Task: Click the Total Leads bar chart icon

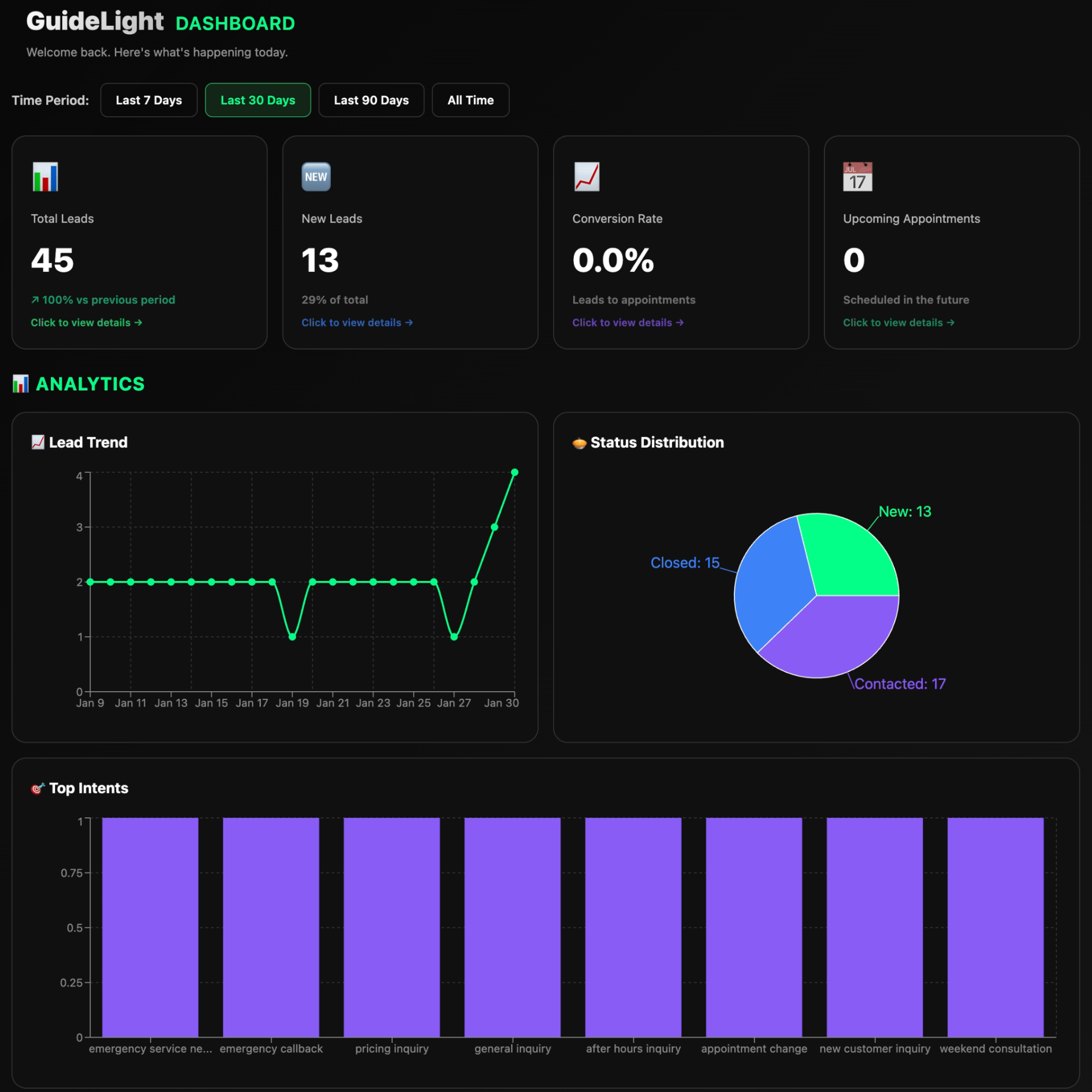Action: pos(45,176)
